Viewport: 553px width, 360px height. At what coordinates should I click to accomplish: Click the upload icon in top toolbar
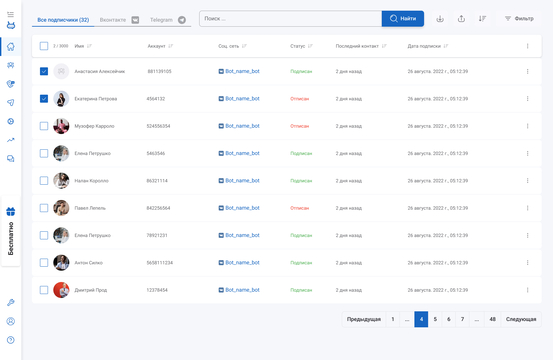(x=461, y=19)
